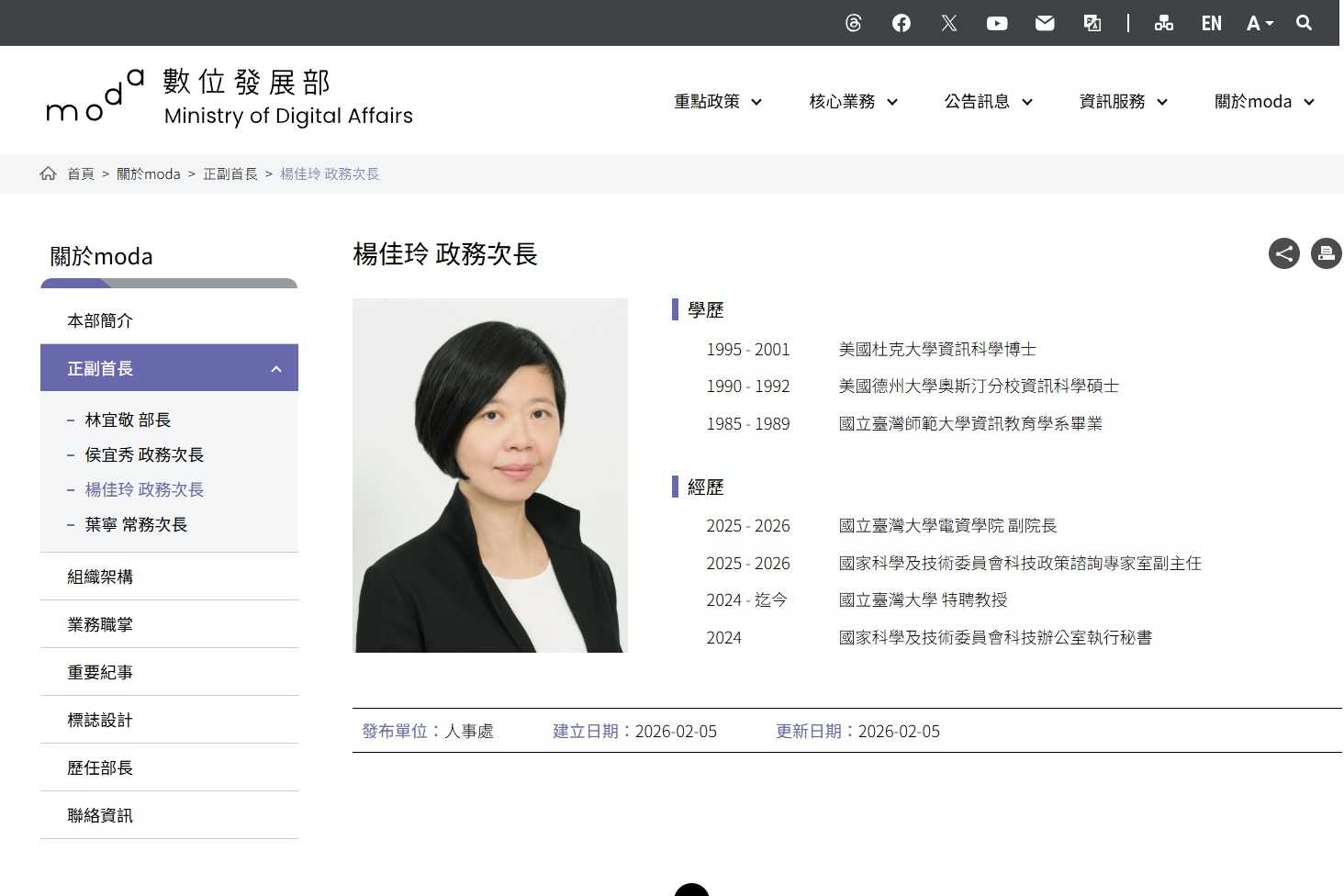Open the Threads social media icon
The width and height of the screenshot is (1344, 896).
click(854, 23)
